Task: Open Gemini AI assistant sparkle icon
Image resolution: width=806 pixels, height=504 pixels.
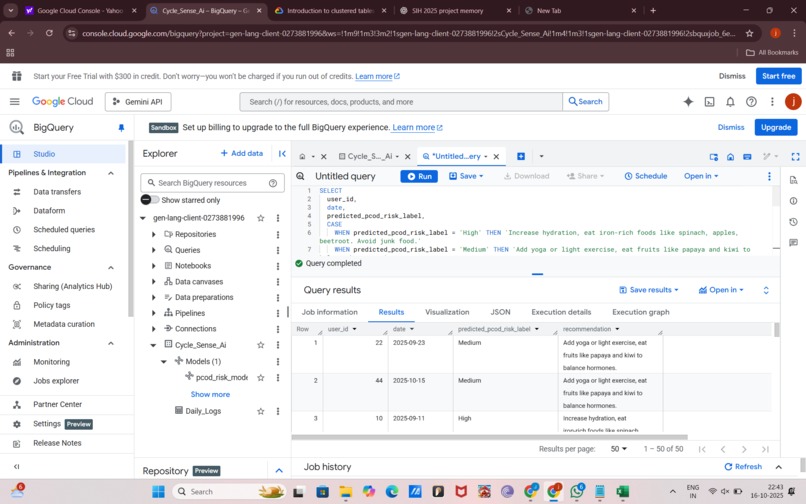Action: pyautogui.click(x=688, y=102)
